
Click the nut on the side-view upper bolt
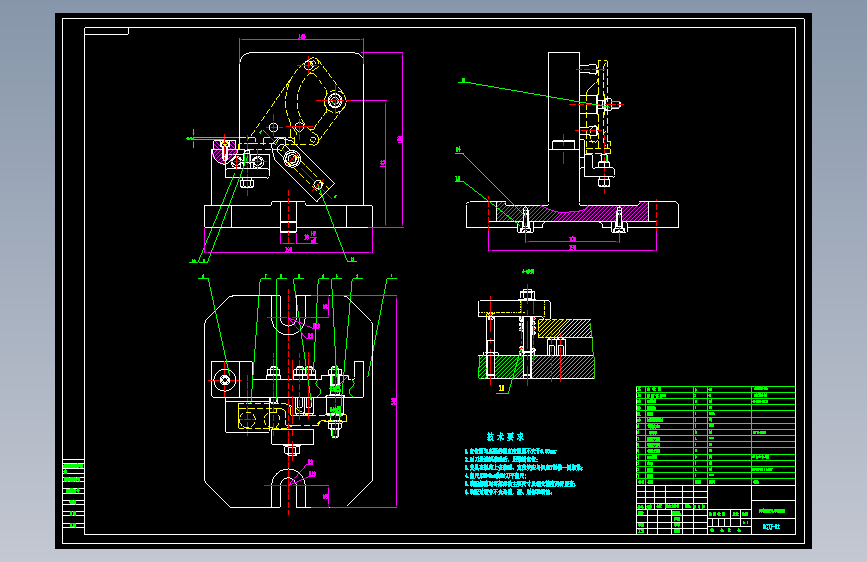609,104
